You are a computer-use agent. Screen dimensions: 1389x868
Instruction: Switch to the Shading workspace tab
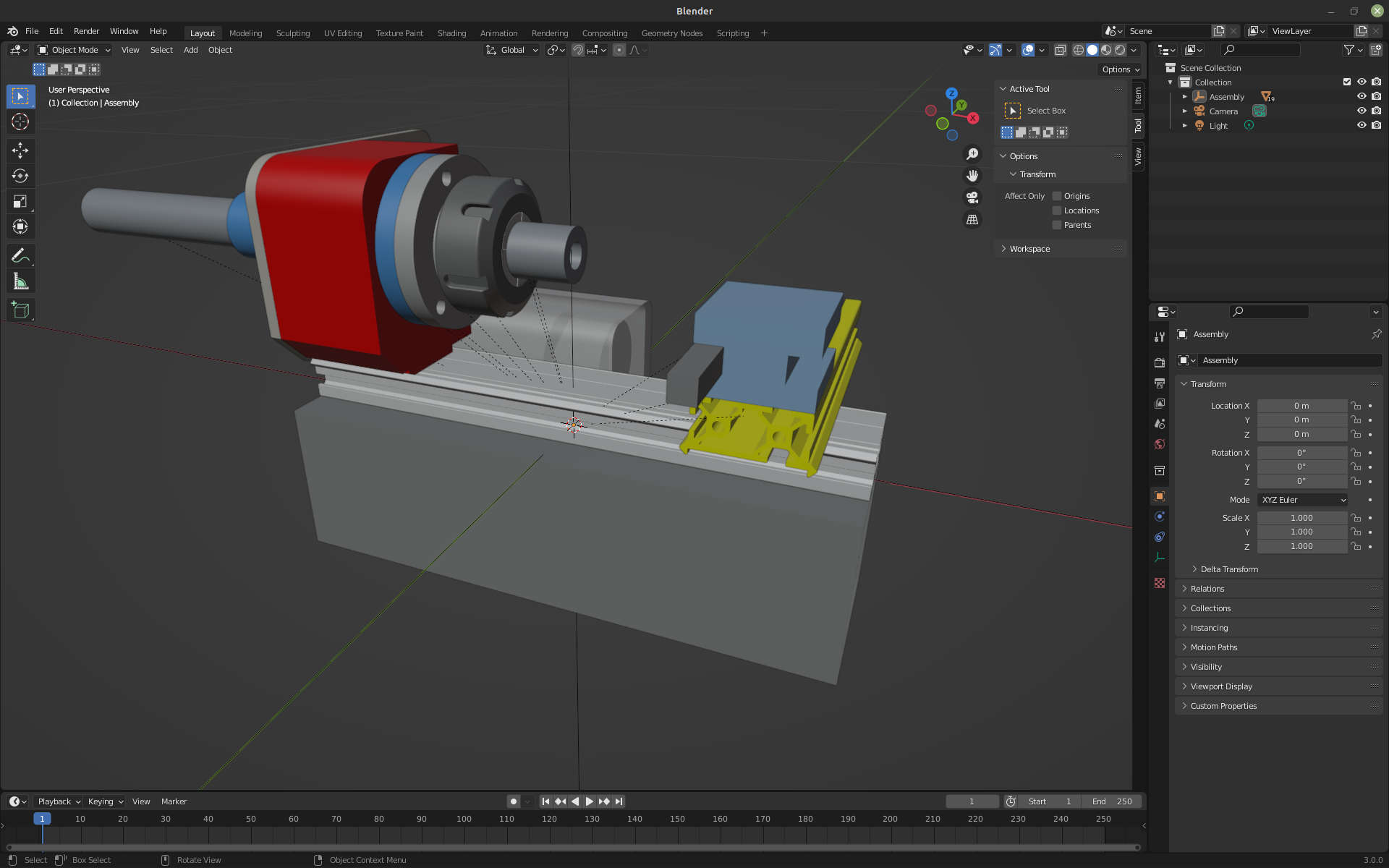(451, 33)
